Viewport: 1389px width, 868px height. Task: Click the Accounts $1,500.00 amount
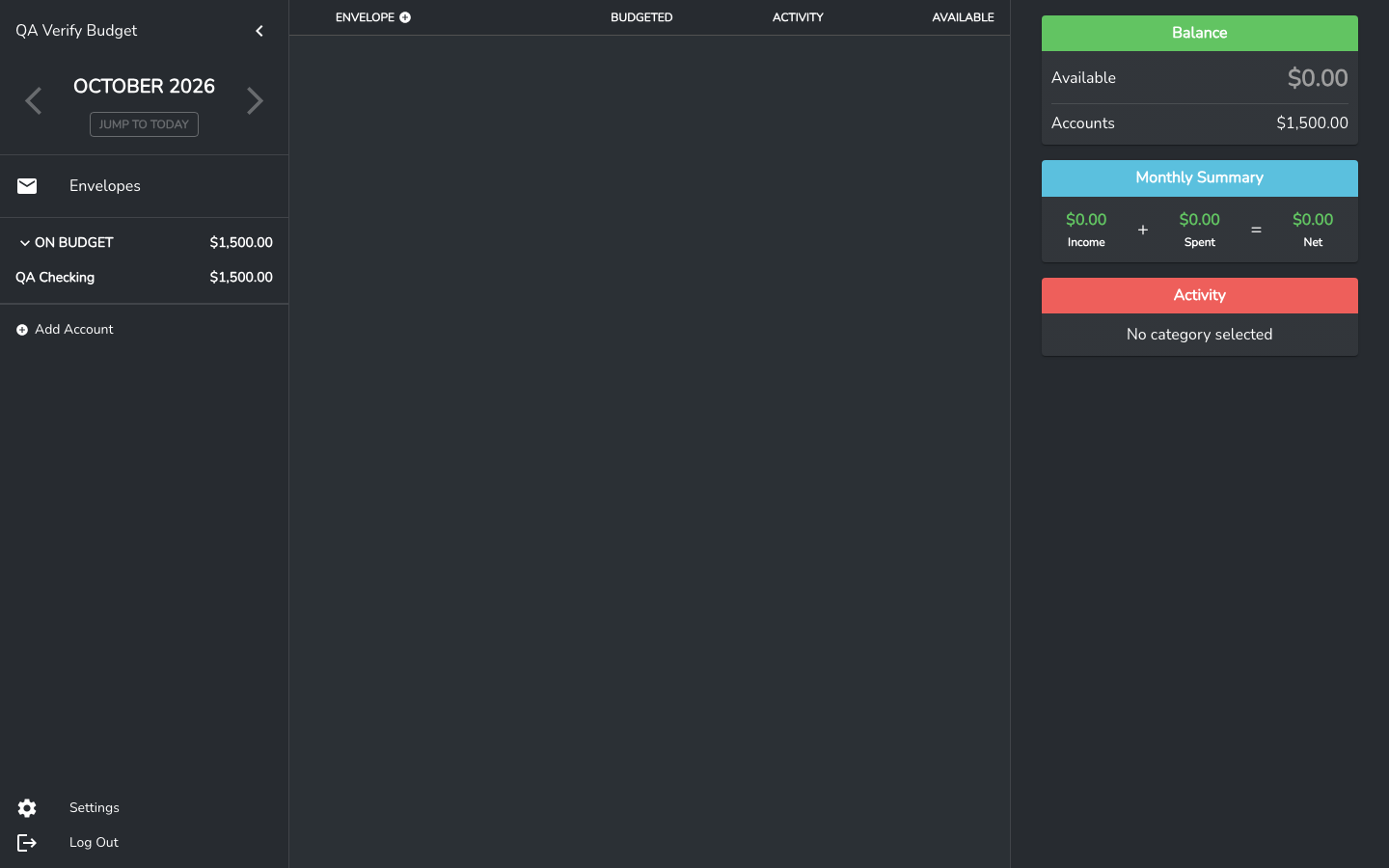coord(1312,123)
